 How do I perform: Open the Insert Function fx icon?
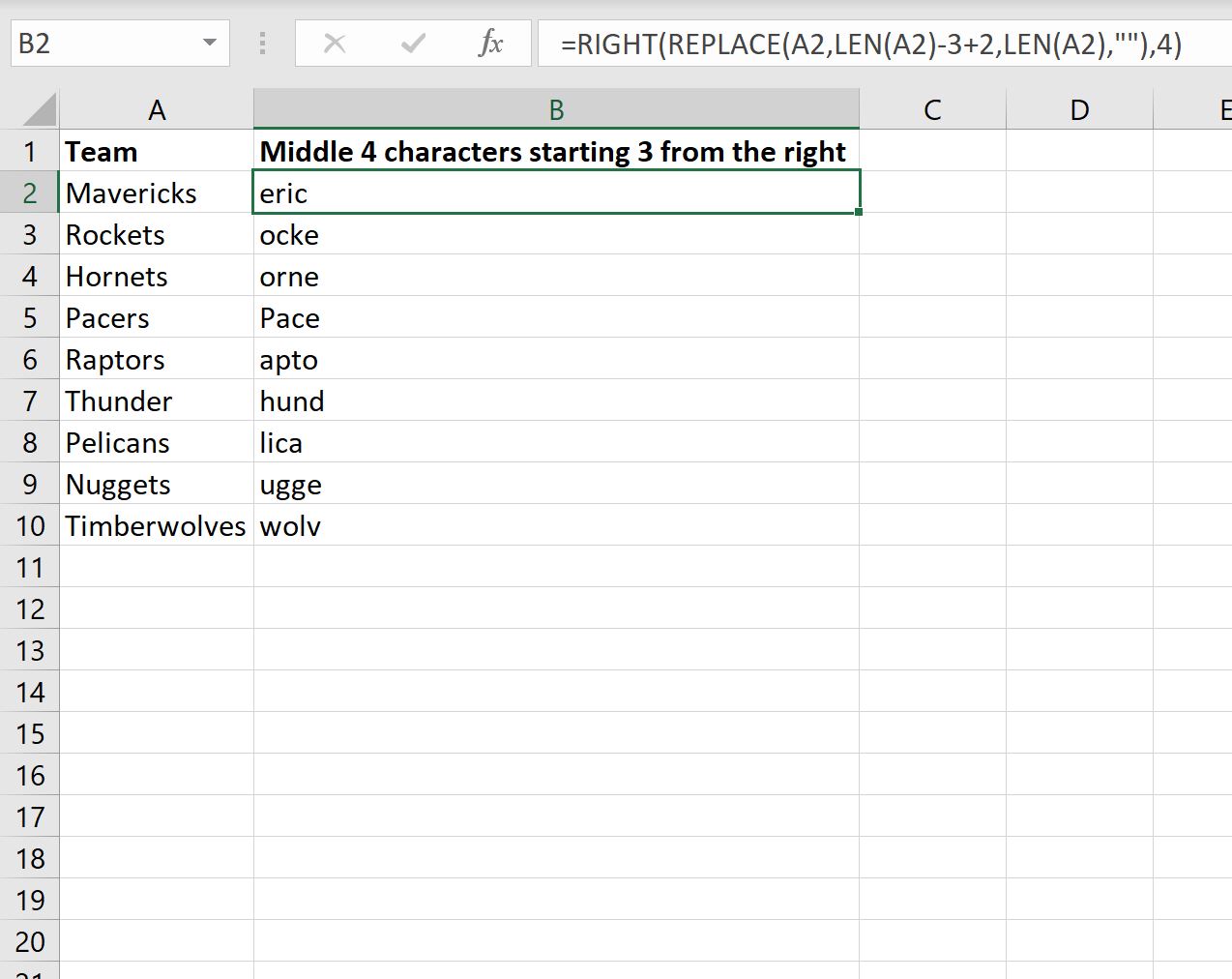coord(490,44)
